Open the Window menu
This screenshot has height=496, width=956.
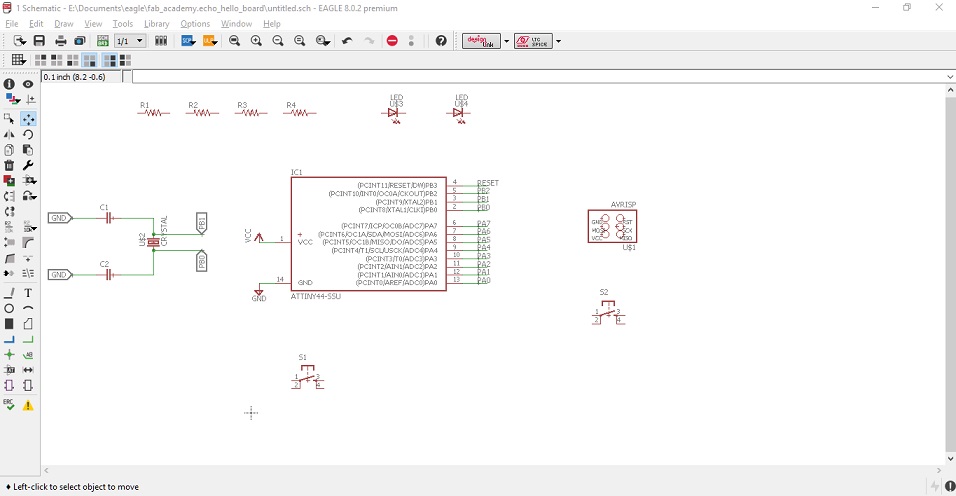pyautogui.click(x=236, y=24)
